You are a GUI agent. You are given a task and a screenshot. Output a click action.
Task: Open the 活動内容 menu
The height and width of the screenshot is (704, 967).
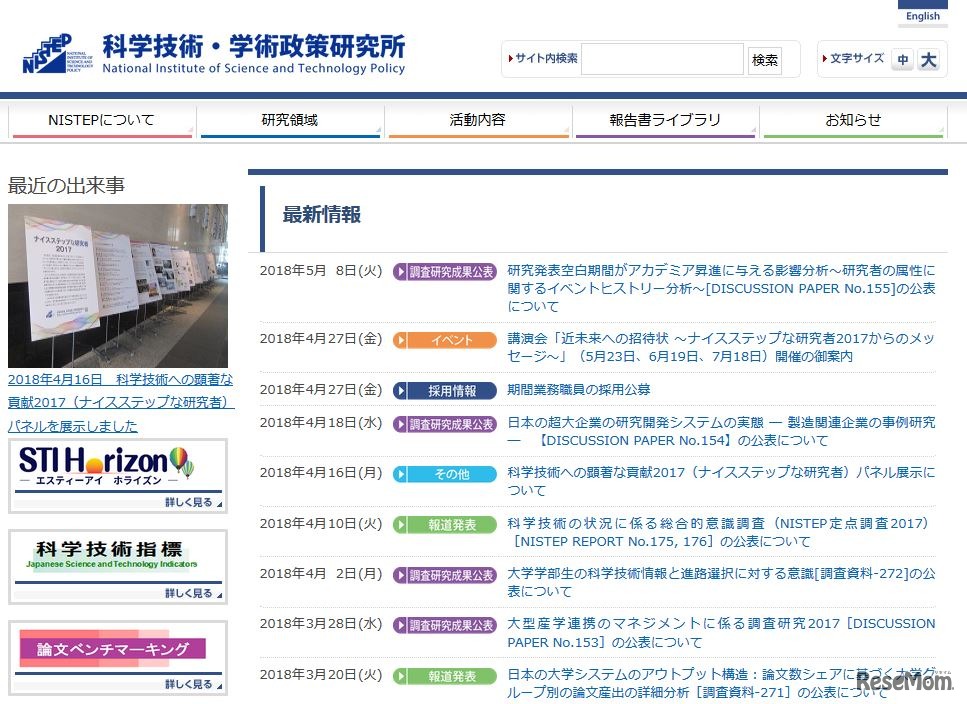tap(478, 121)
